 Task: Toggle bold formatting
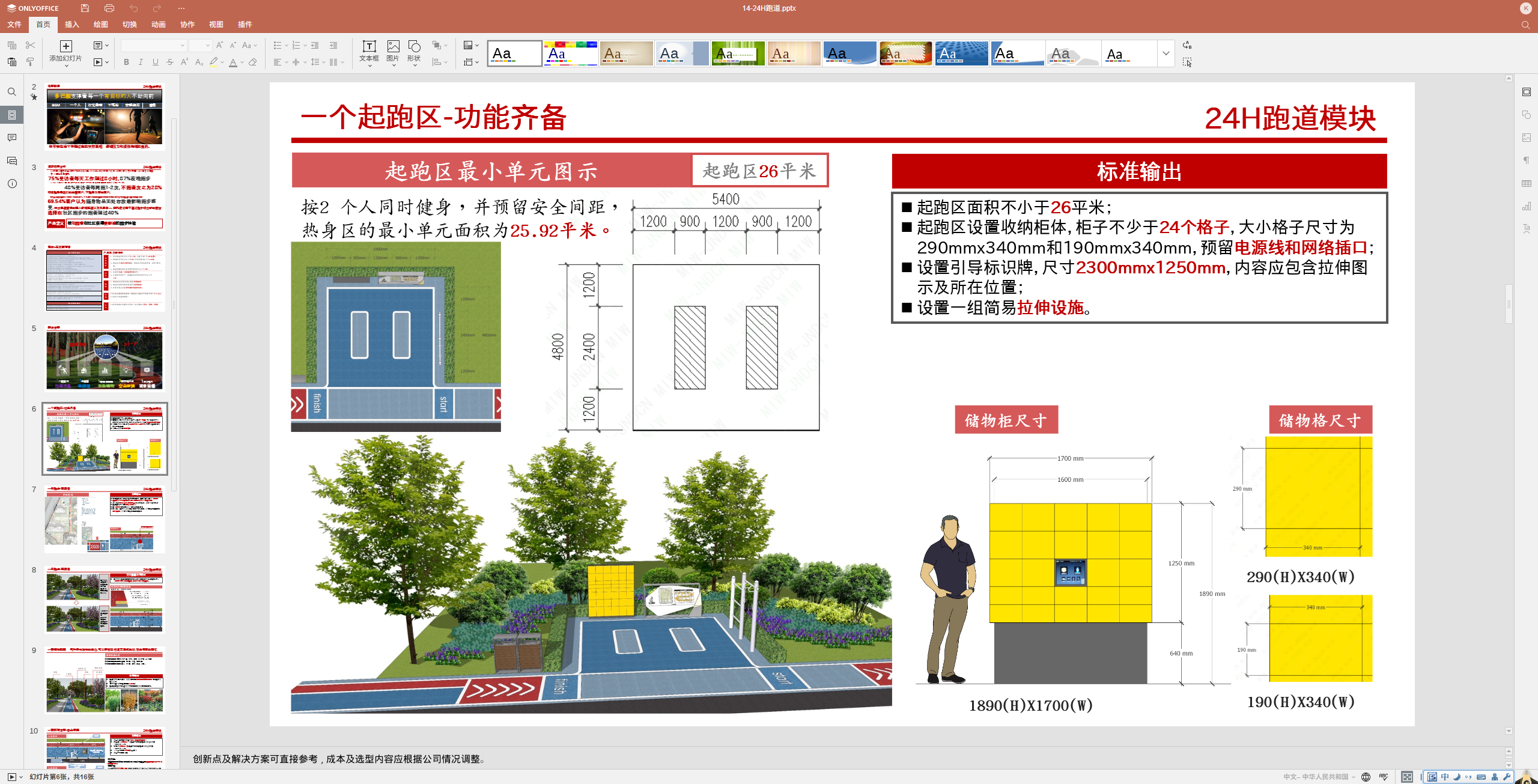pos(126,62)
